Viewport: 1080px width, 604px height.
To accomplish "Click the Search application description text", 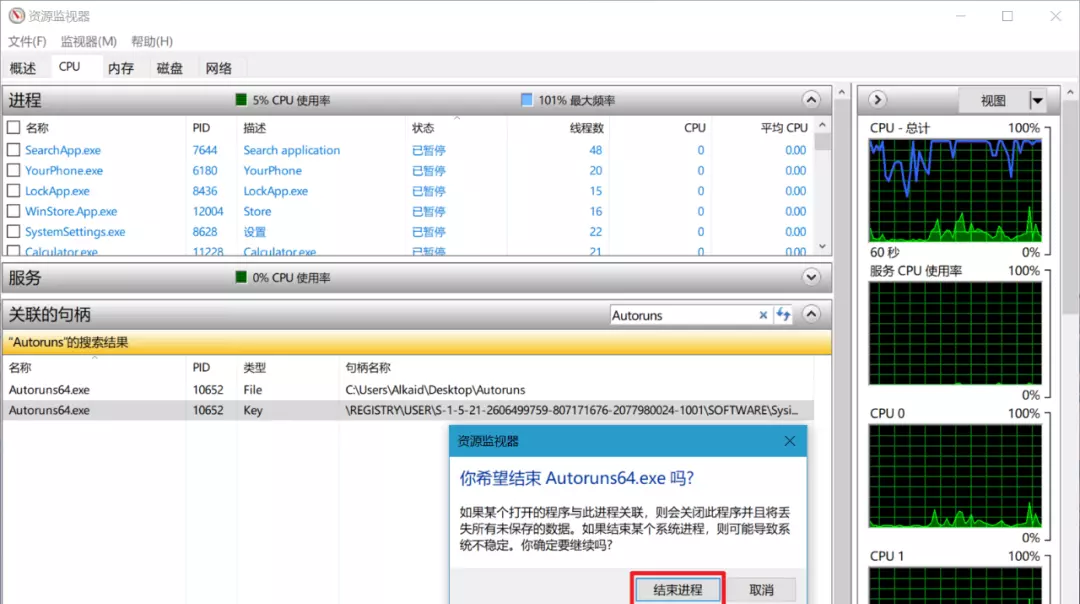I will point(291,149).
